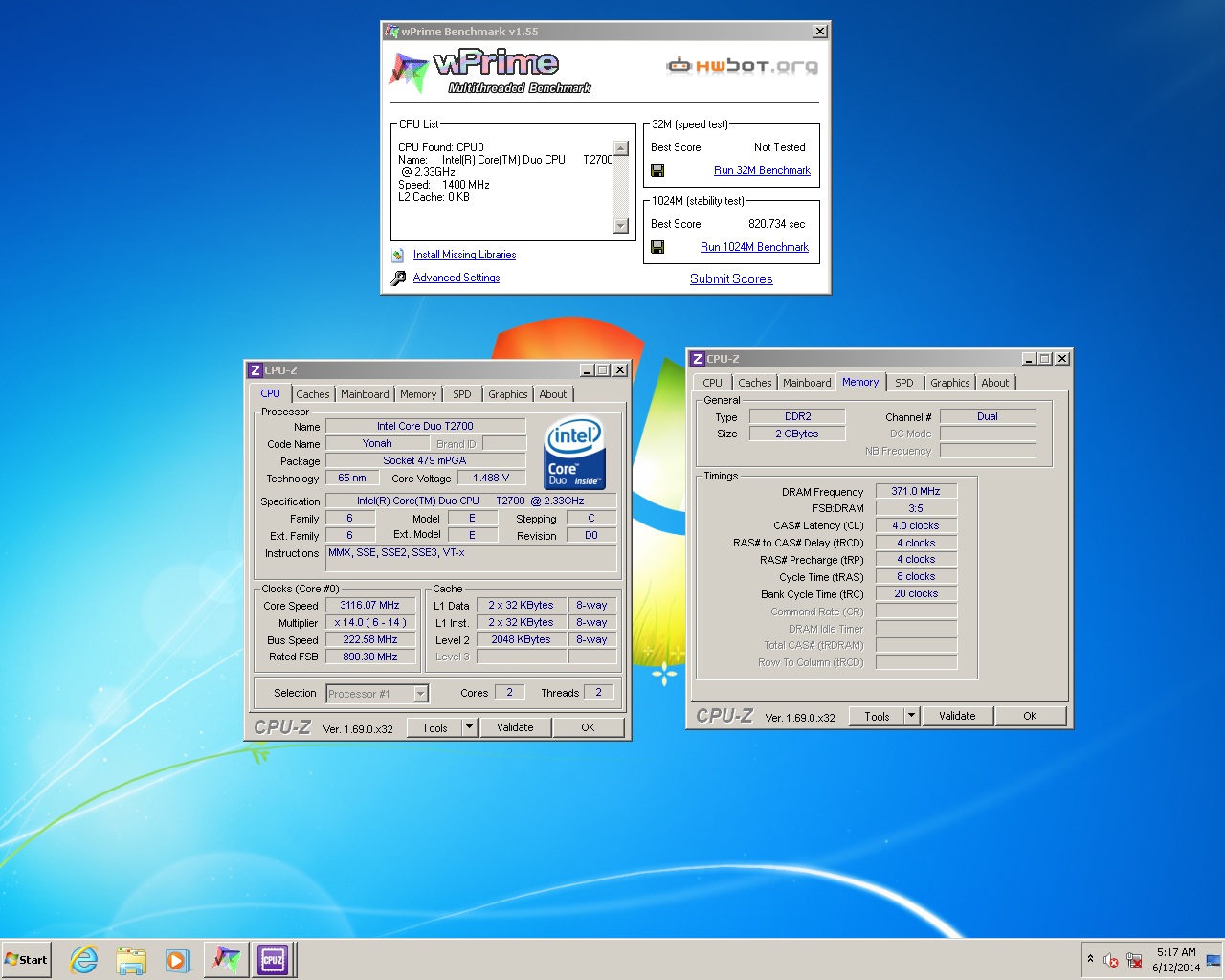The height and width of the screenshot is (980, 1225).
Task: Open Tools dropdown arrow in Memory CPU-Z
Action: (x=911, y=716)
